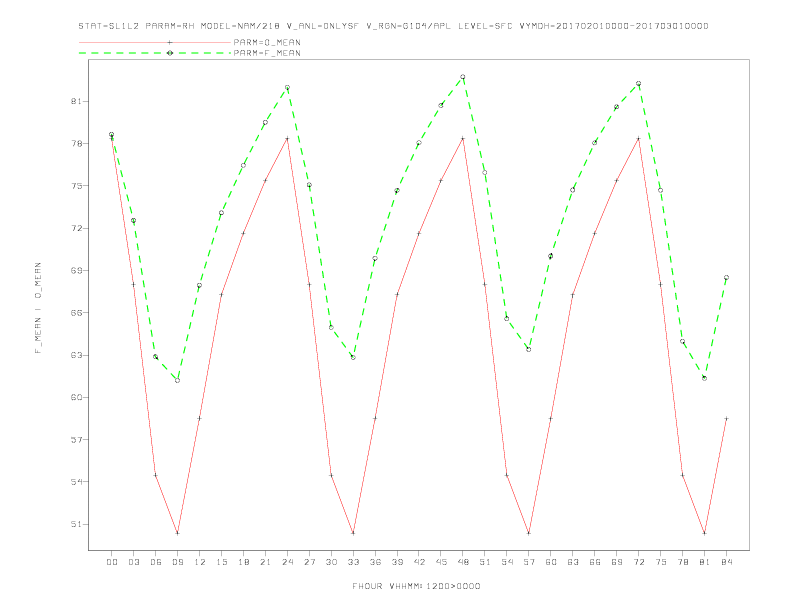Click the 69 tick label on the y-axis

coord(76,270)
